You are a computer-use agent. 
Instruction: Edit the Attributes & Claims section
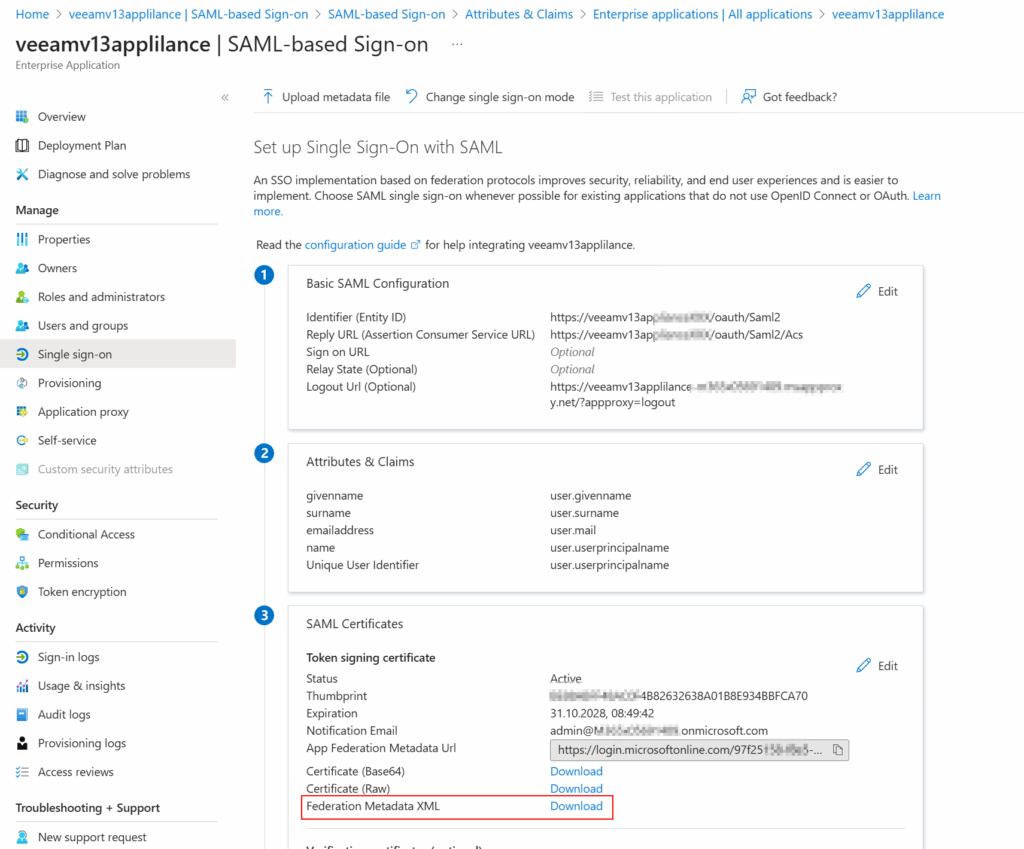pos(877,469)
